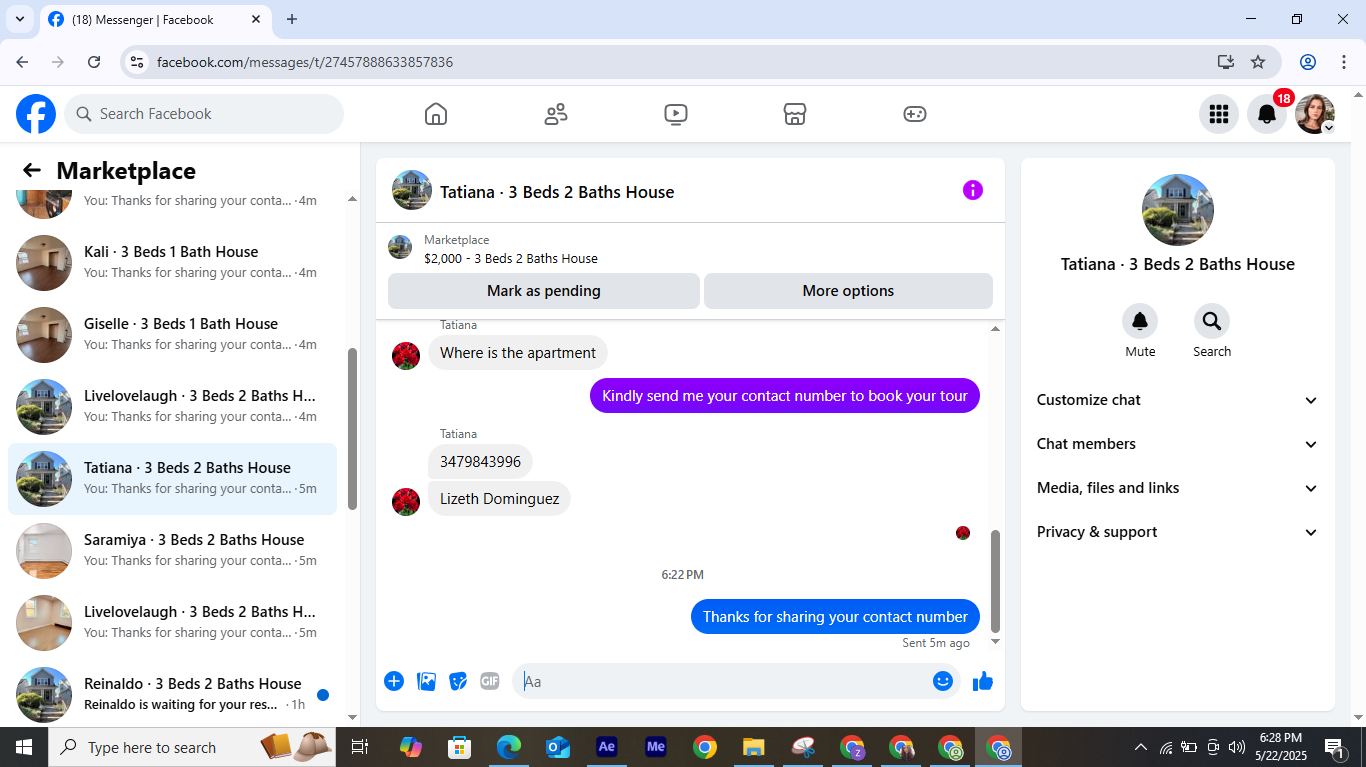
Task: Click the Facebook logo
Action: click(x=36, y=114)
